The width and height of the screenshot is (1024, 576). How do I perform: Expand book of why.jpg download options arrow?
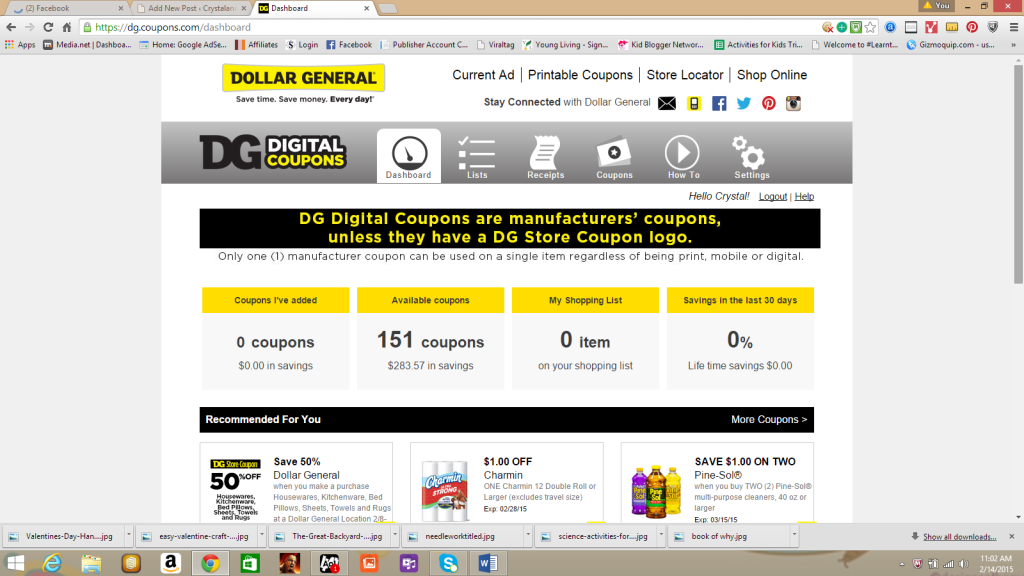795,536
